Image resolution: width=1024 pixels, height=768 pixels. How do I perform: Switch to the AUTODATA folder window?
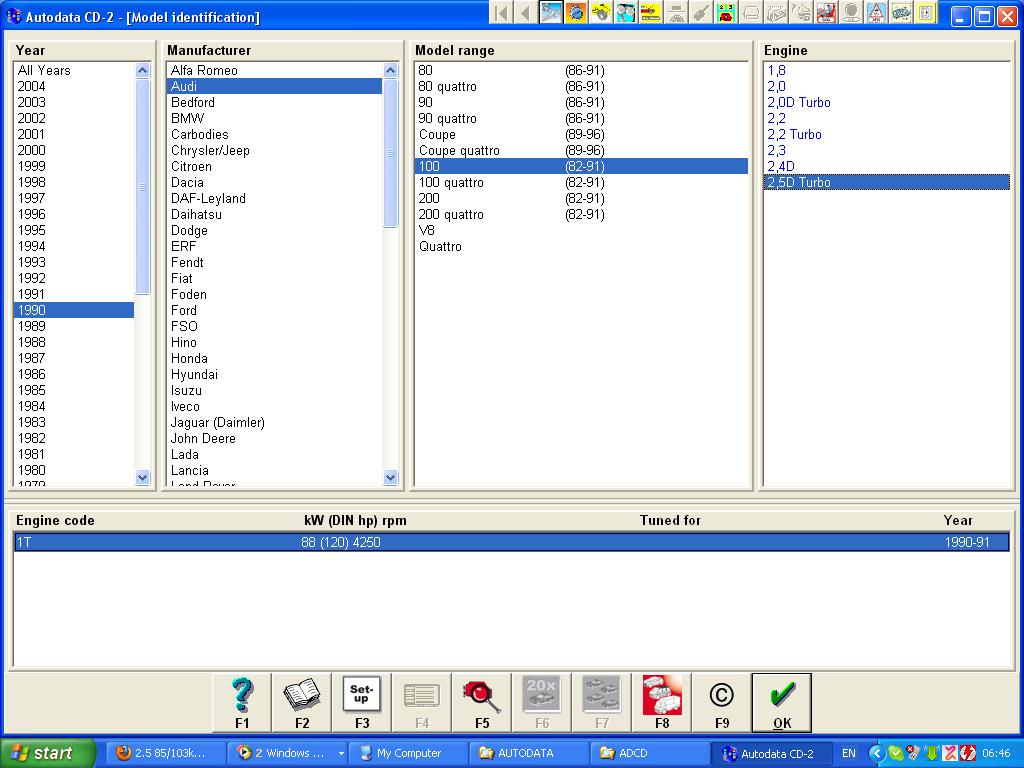tap(529, 753)
